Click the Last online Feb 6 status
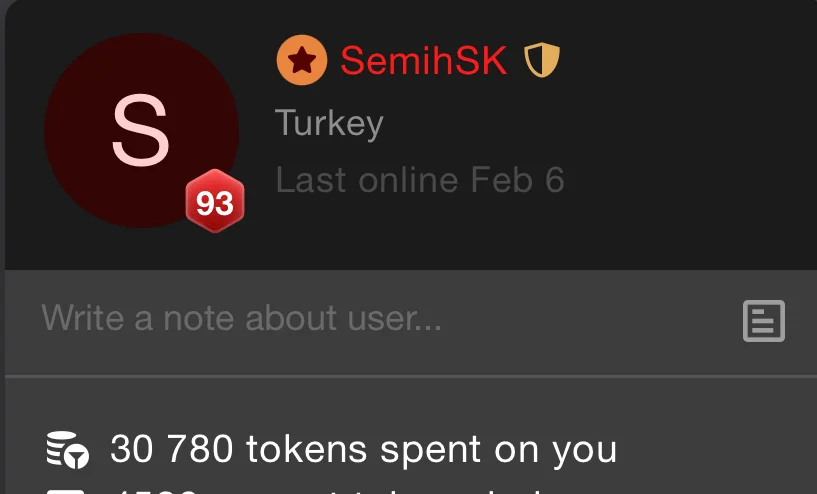The image size is (817, 494). 420,180
